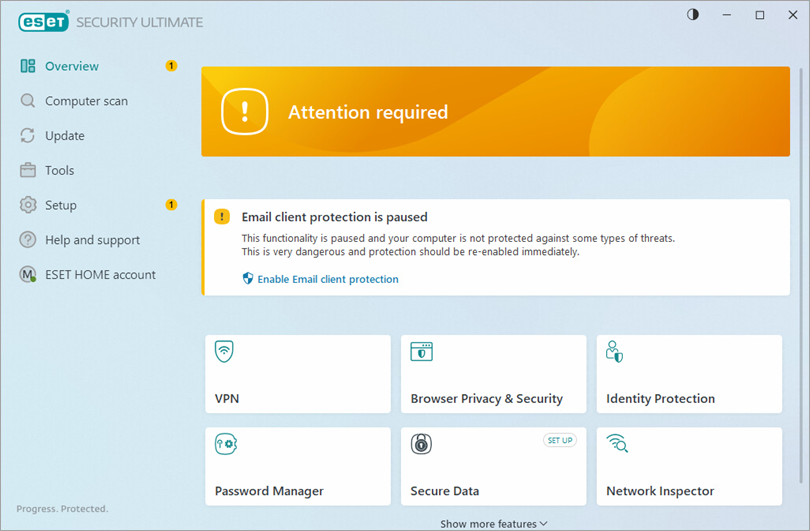Click the Setup gear icon
This screenshot has height=531, width=810.
point(28,205)
